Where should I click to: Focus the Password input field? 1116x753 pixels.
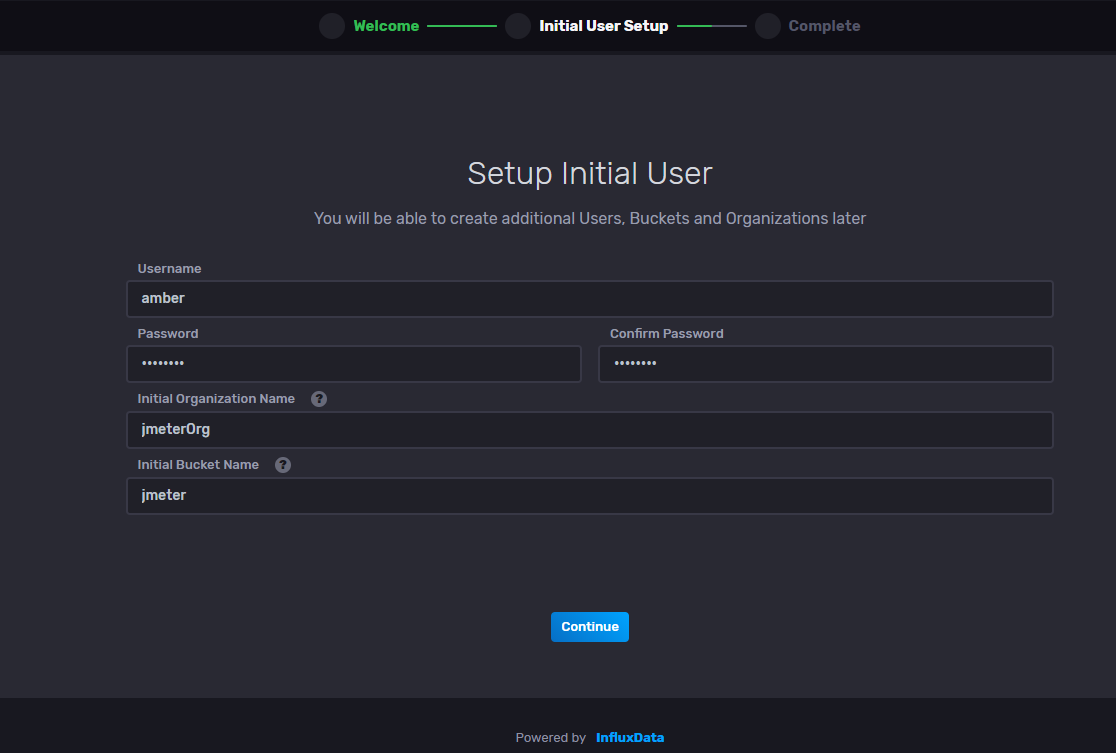[x=354, y=364]
